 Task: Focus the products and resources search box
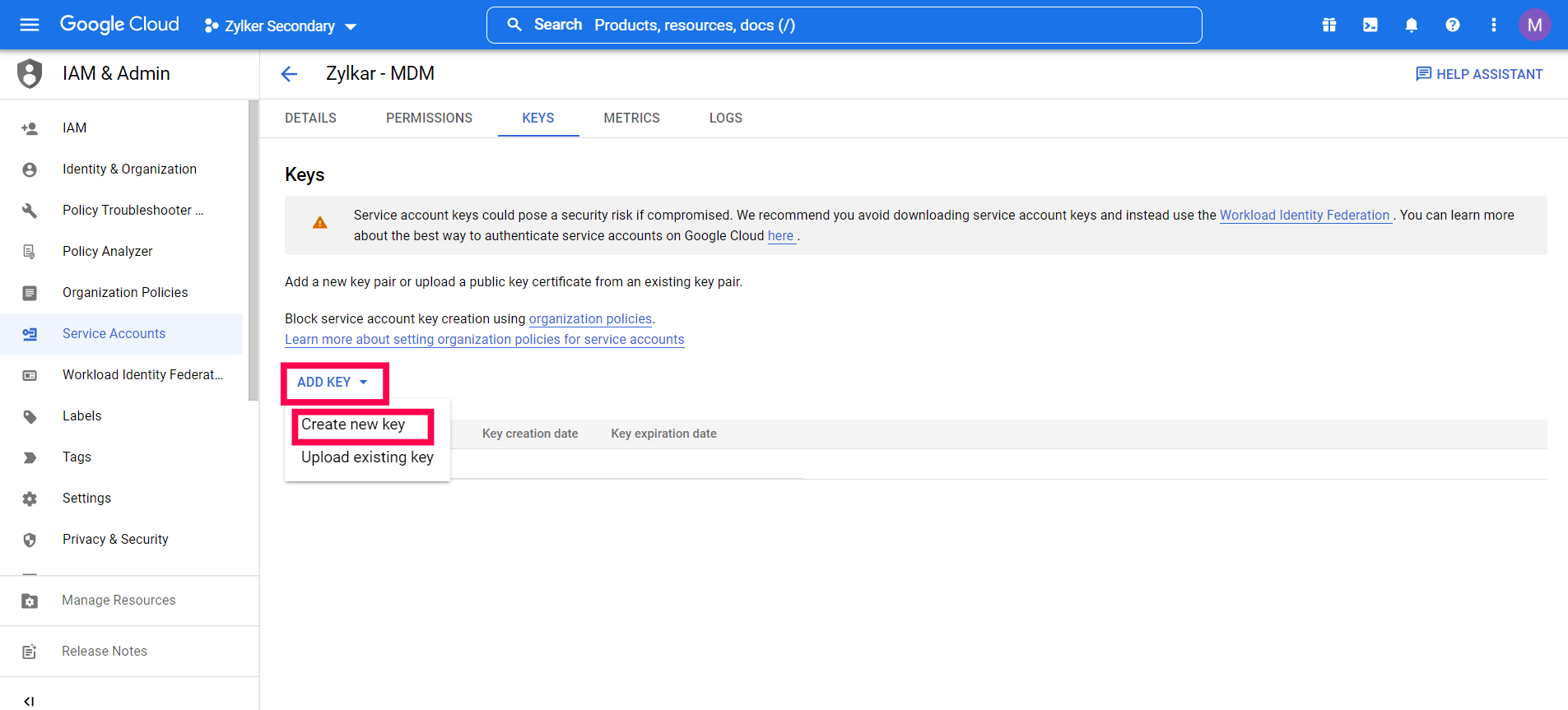[x=844, y=25]
